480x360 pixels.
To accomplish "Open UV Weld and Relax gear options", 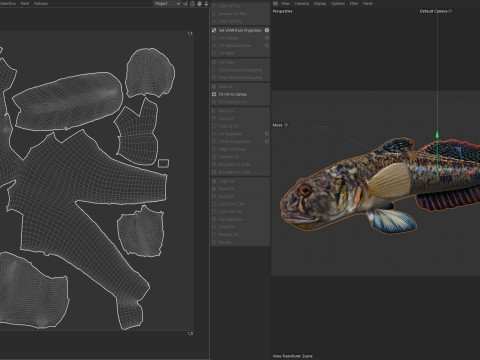I will pyautogui.click(x=267, y=46).
